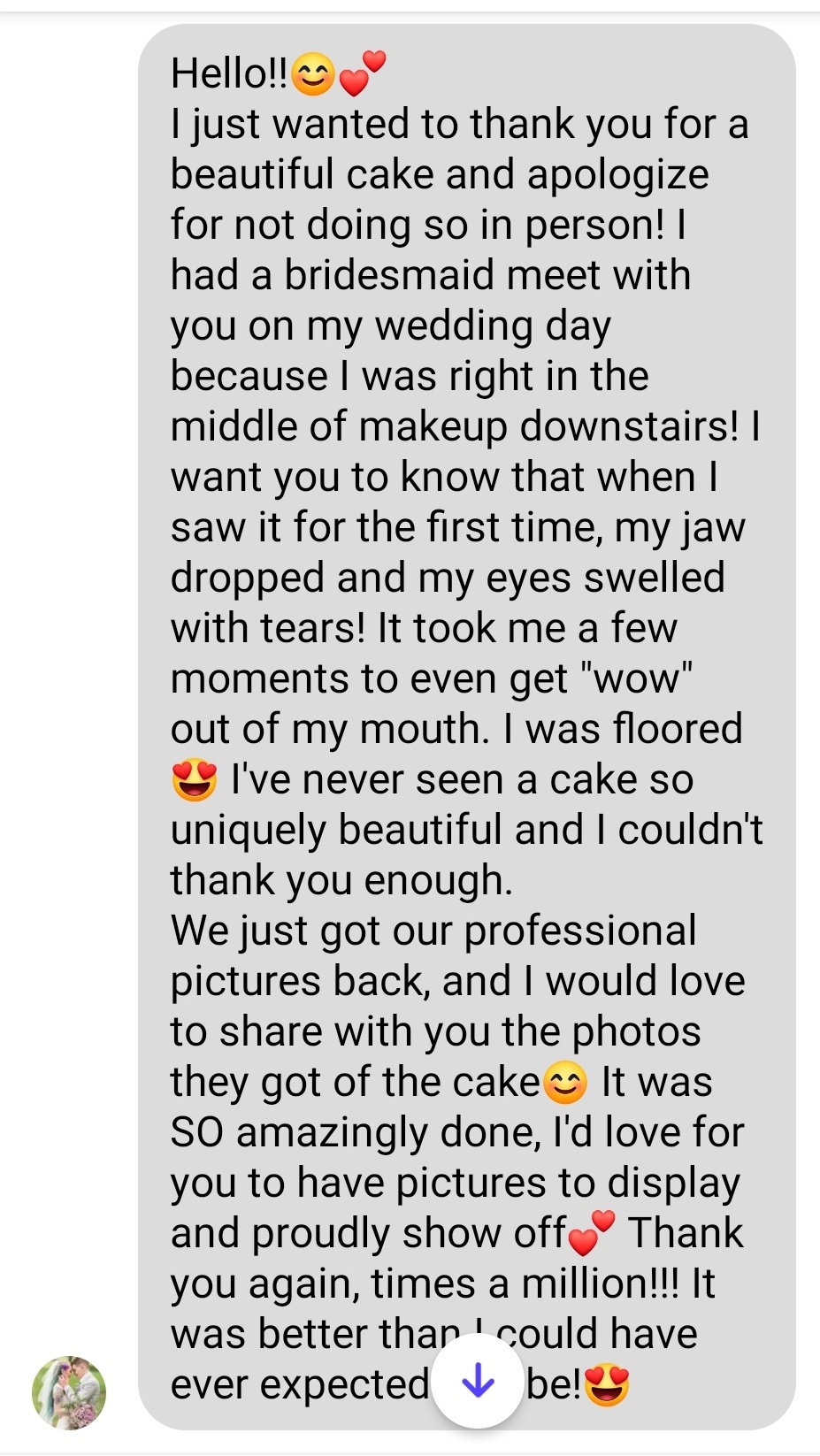Tap the line "beautiful cake and apologize"
Screen dimensions: 820x1456
(x=440, y=174)
